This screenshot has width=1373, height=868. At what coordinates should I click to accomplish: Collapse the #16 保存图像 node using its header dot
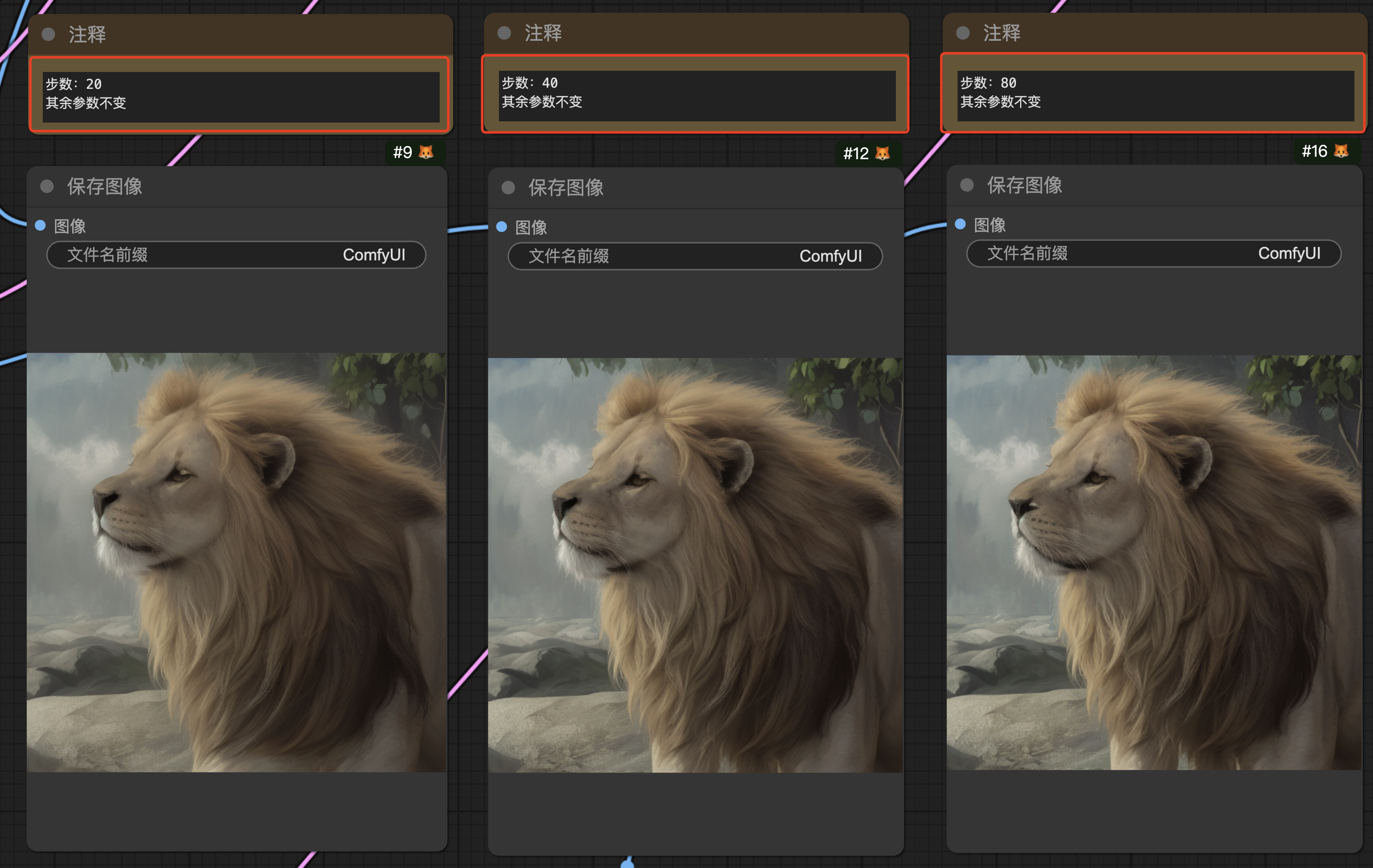(967, 186)
